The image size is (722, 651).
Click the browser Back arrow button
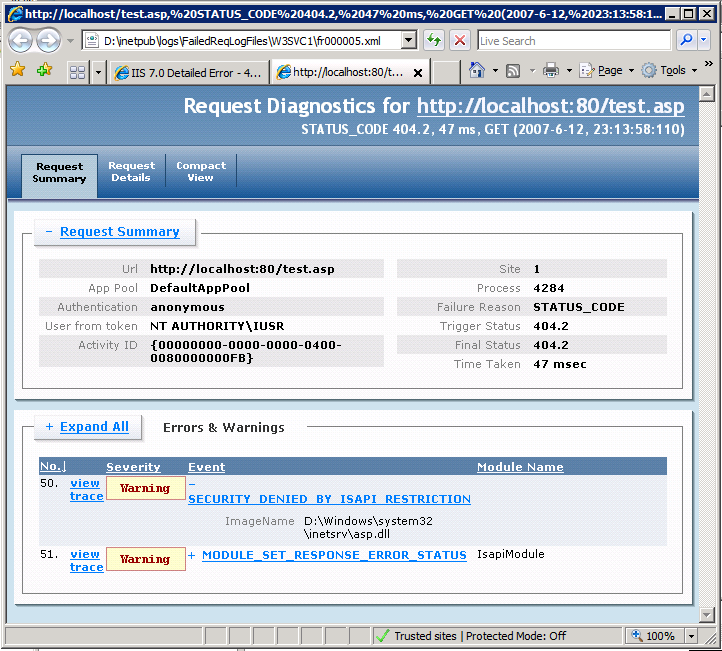click(21, 41)
